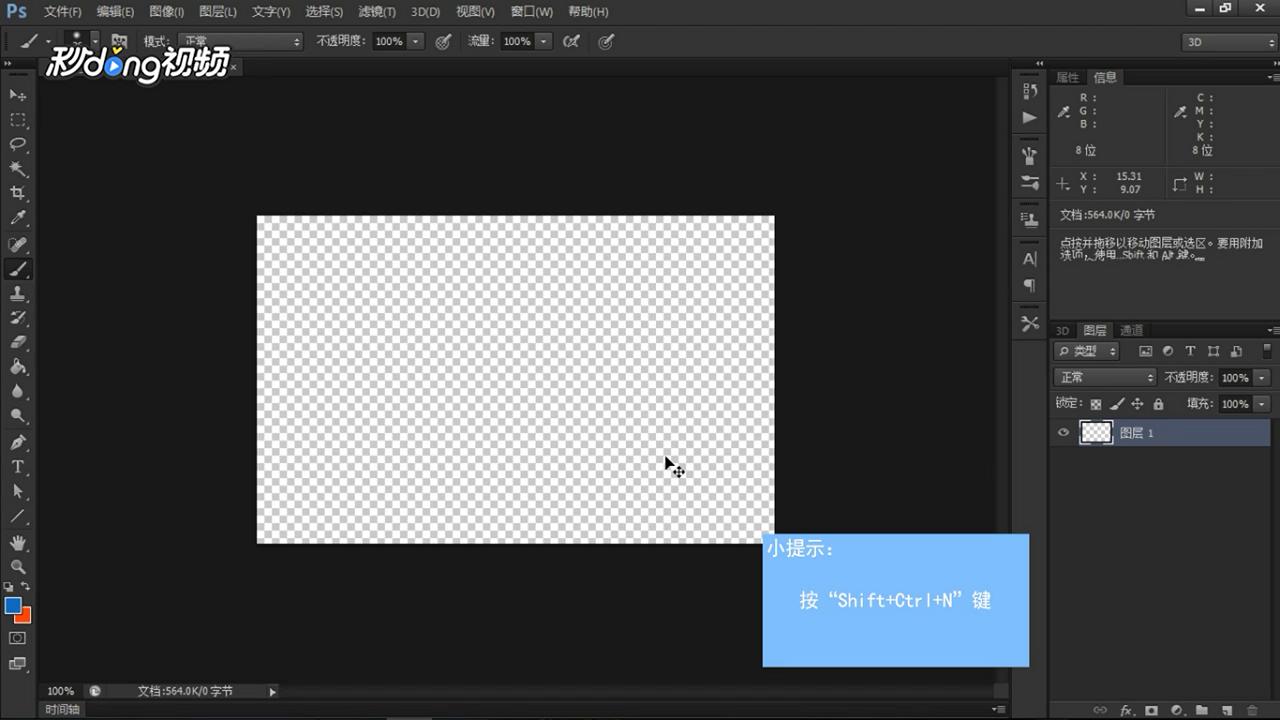Open the 图像(I) menu
1280x720 pixels.
pyautogui.click(x=166, y=12)
